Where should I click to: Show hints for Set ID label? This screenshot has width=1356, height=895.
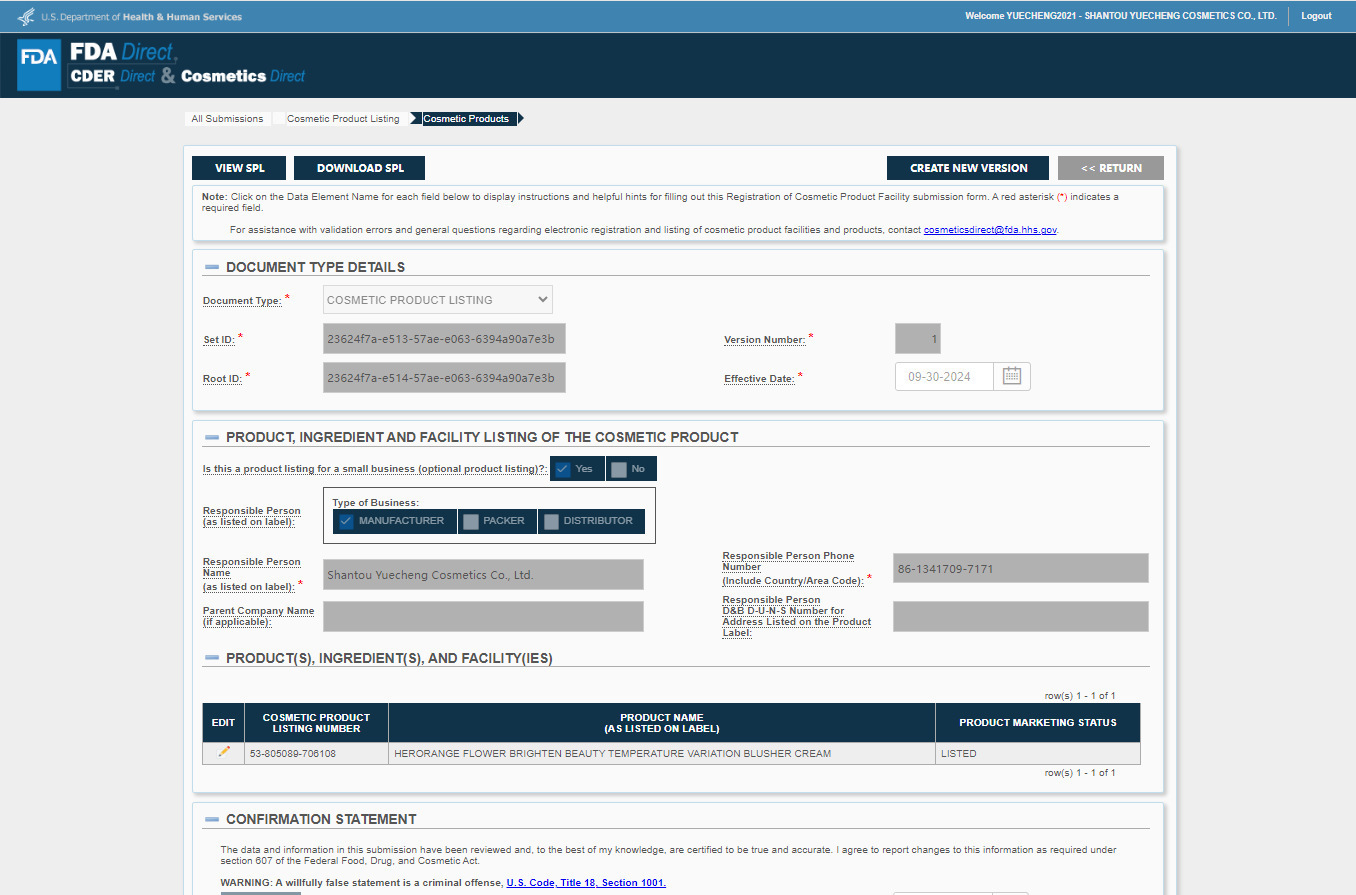tap(219, 340)
